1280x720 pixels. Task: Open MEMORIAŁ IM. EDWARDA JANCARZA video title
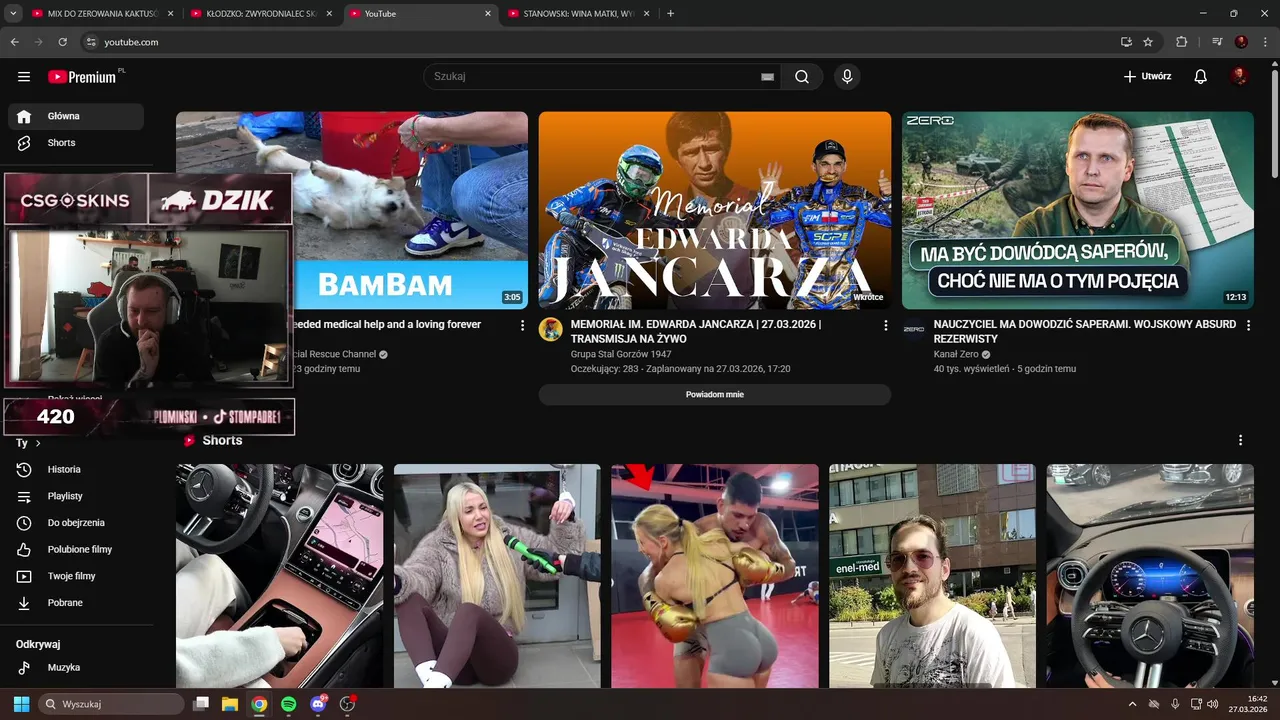pos(696,332)
